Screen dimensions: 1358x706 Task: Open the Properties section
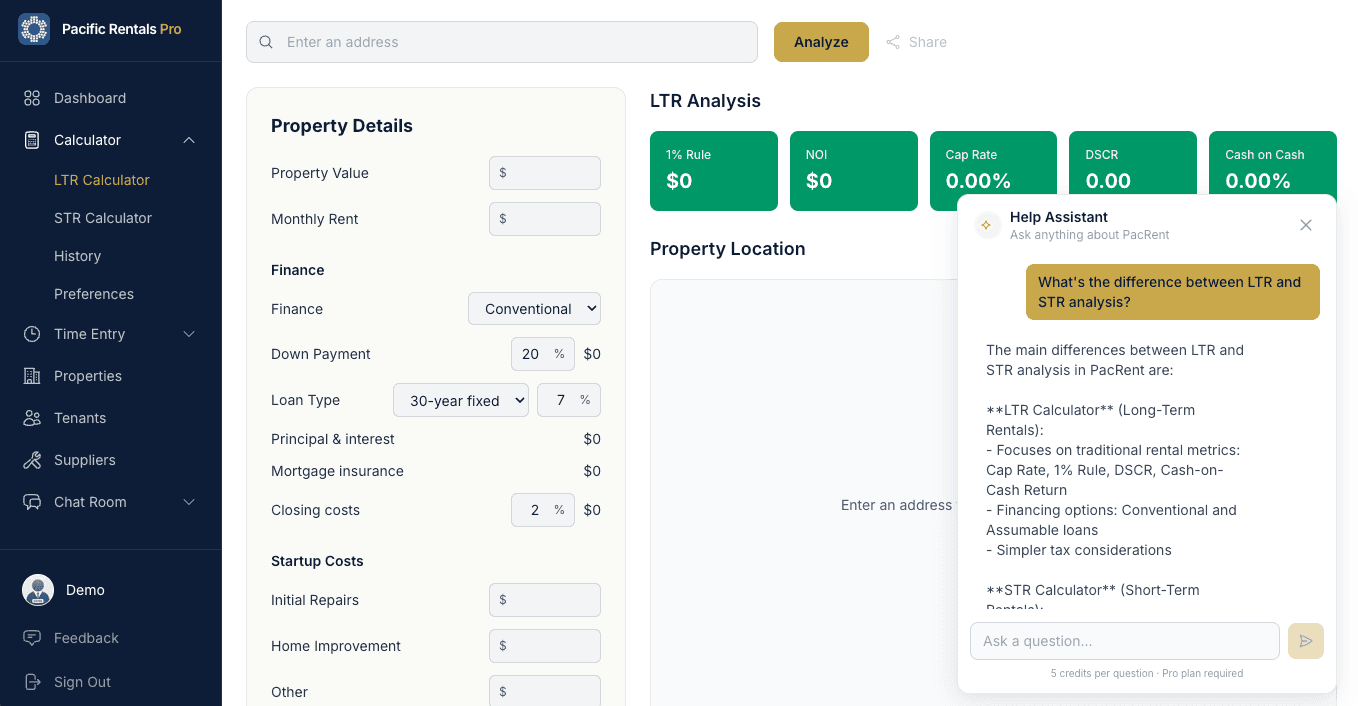tap(88, 376)
